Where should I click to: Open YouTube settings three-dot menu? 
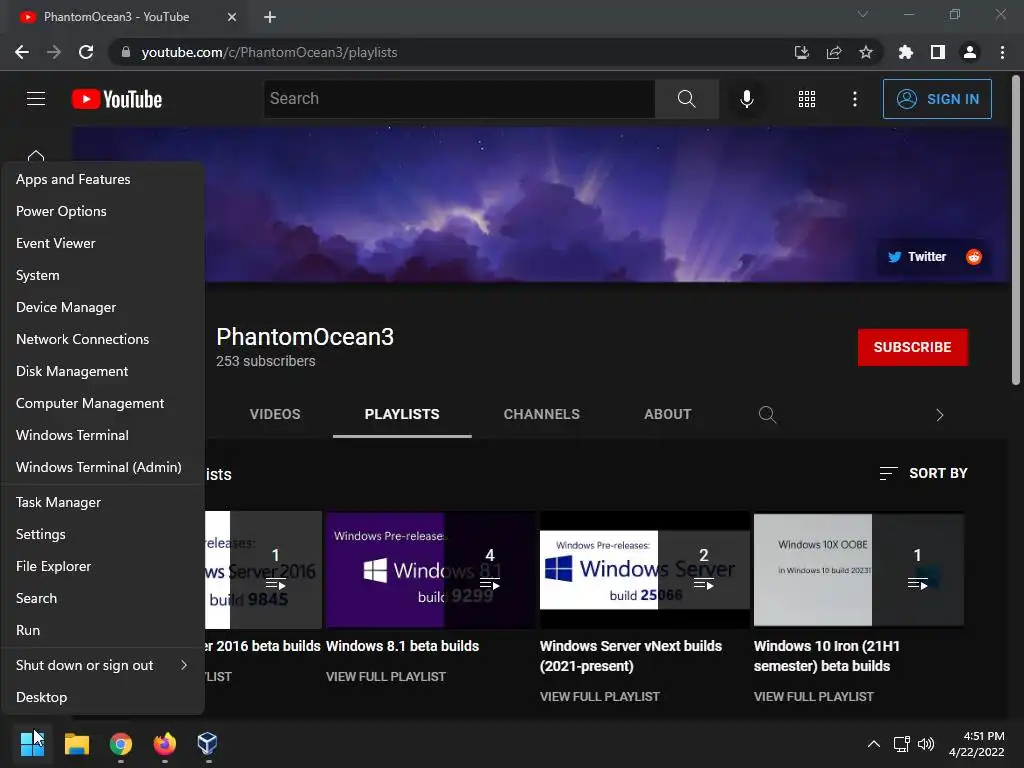tap(854, 99)
